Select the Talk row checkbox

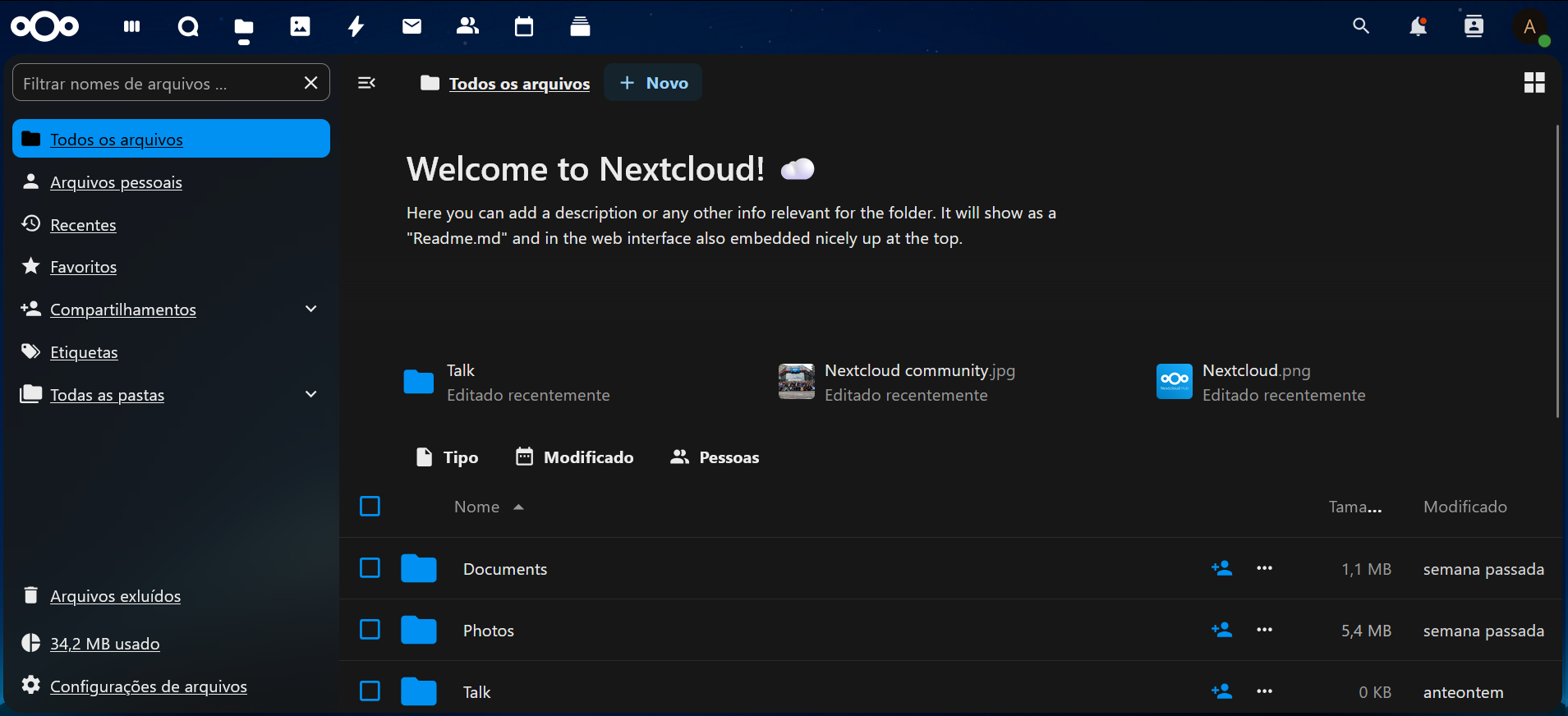pyautogui.click(x=370, y=691)
